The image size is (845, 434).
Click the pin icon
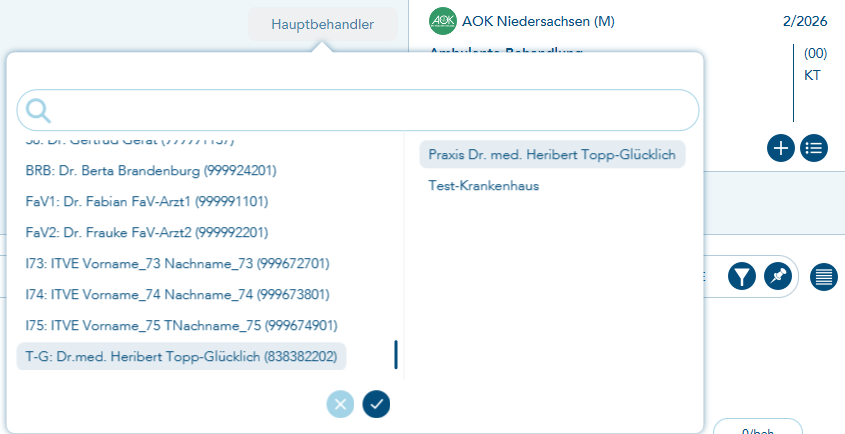pos(778,277)
